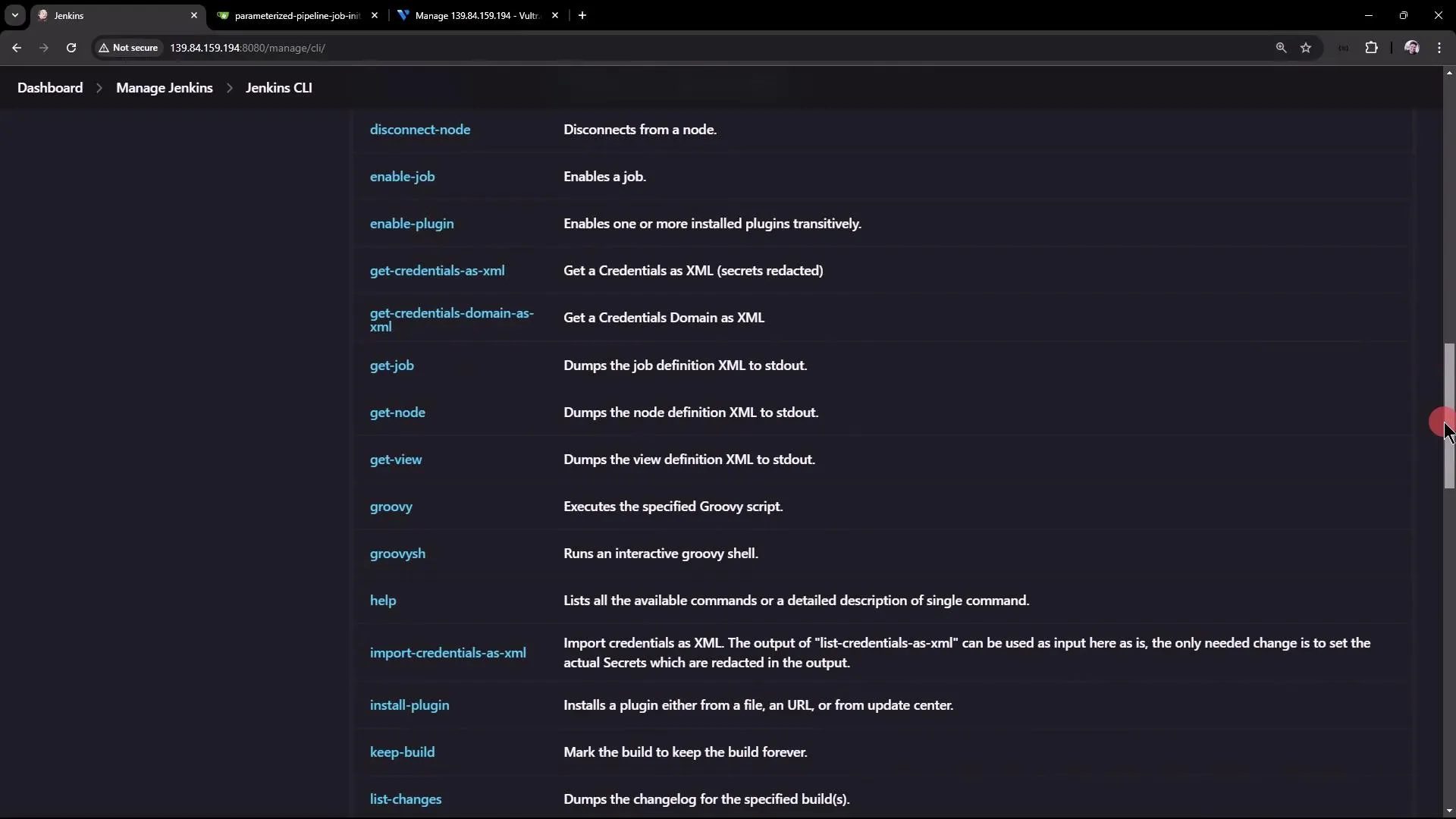Image resolution: width=1456 pixels, height=819 pixels.
Task: Open Manage Jenkins from the breadcrumb
Action: 165,87
